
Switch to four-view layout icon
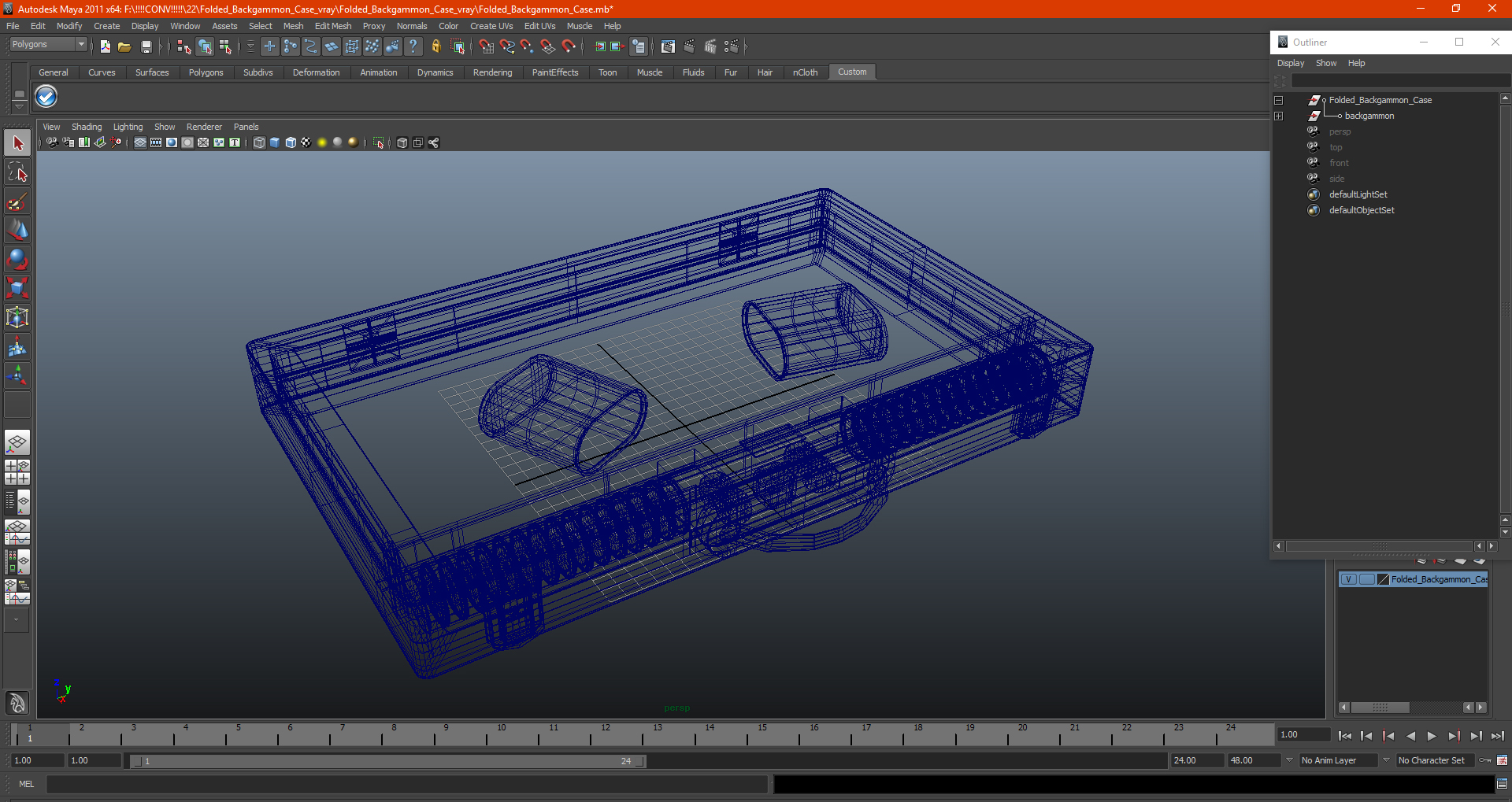(17, 472)
